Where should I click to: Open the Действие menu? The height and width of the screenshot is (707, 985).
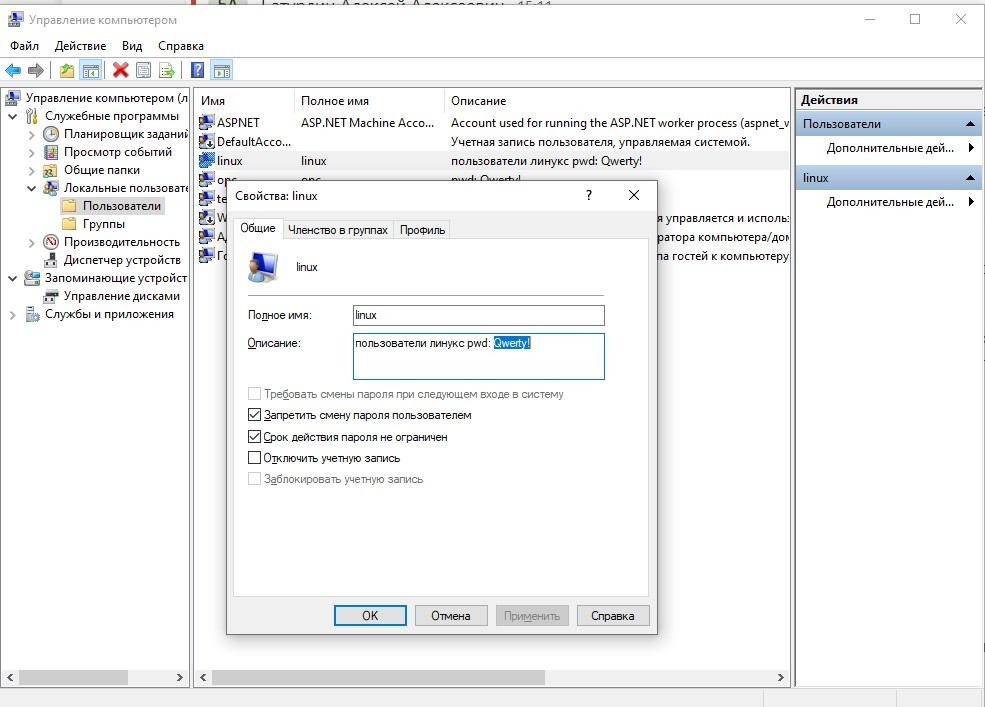[80, 46]
